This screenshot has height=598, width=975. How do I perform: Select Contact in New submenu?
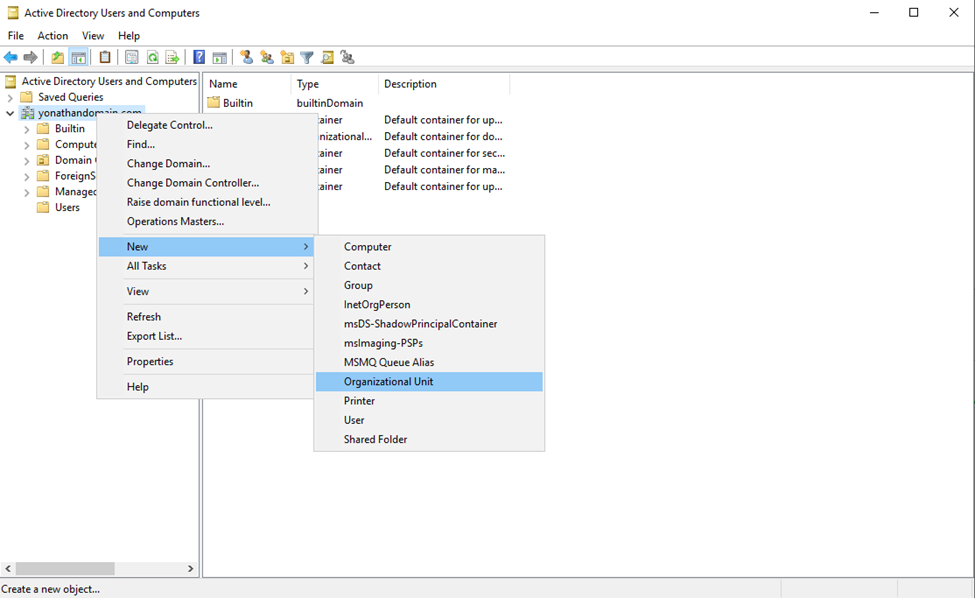pos(429,266)
